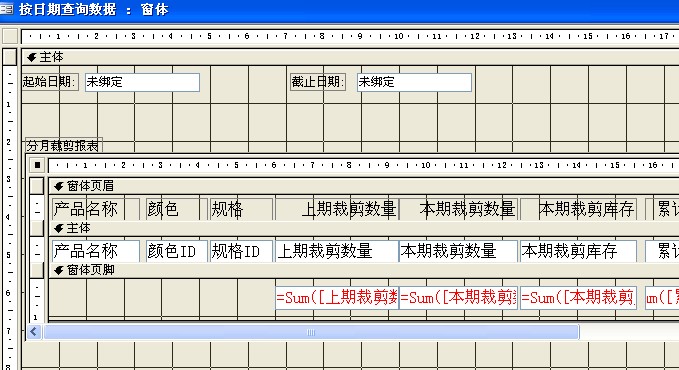Image resolution: width=679 pixels, height=370 pixels.
Task: Click the outer form horizontal ruler
Action: 350,36
